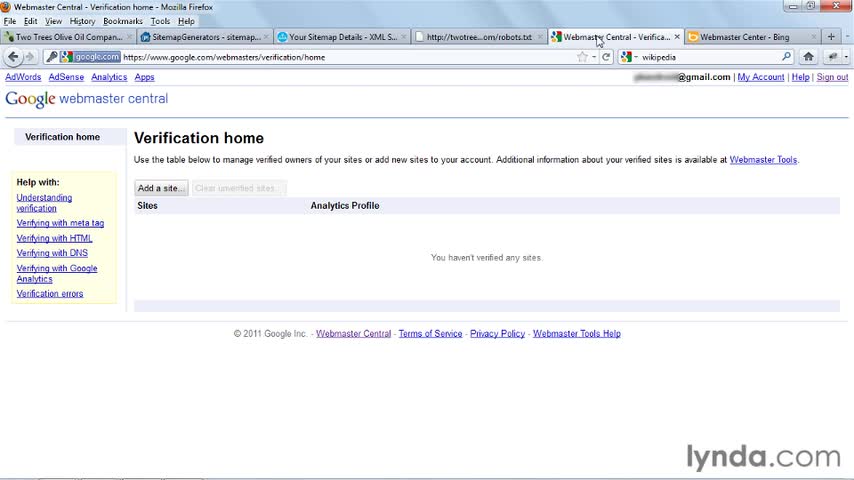Click the Analytics Profile column header
854x480 pixels.
pos(345,205)
